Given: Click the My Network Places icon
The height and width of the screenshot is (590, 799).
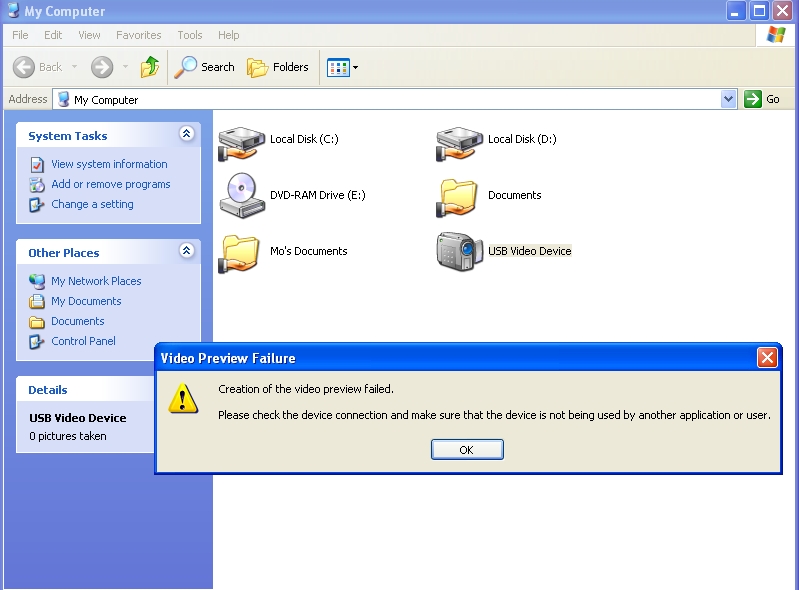Looking at the screenshot, I should click(x=37, y=281).
